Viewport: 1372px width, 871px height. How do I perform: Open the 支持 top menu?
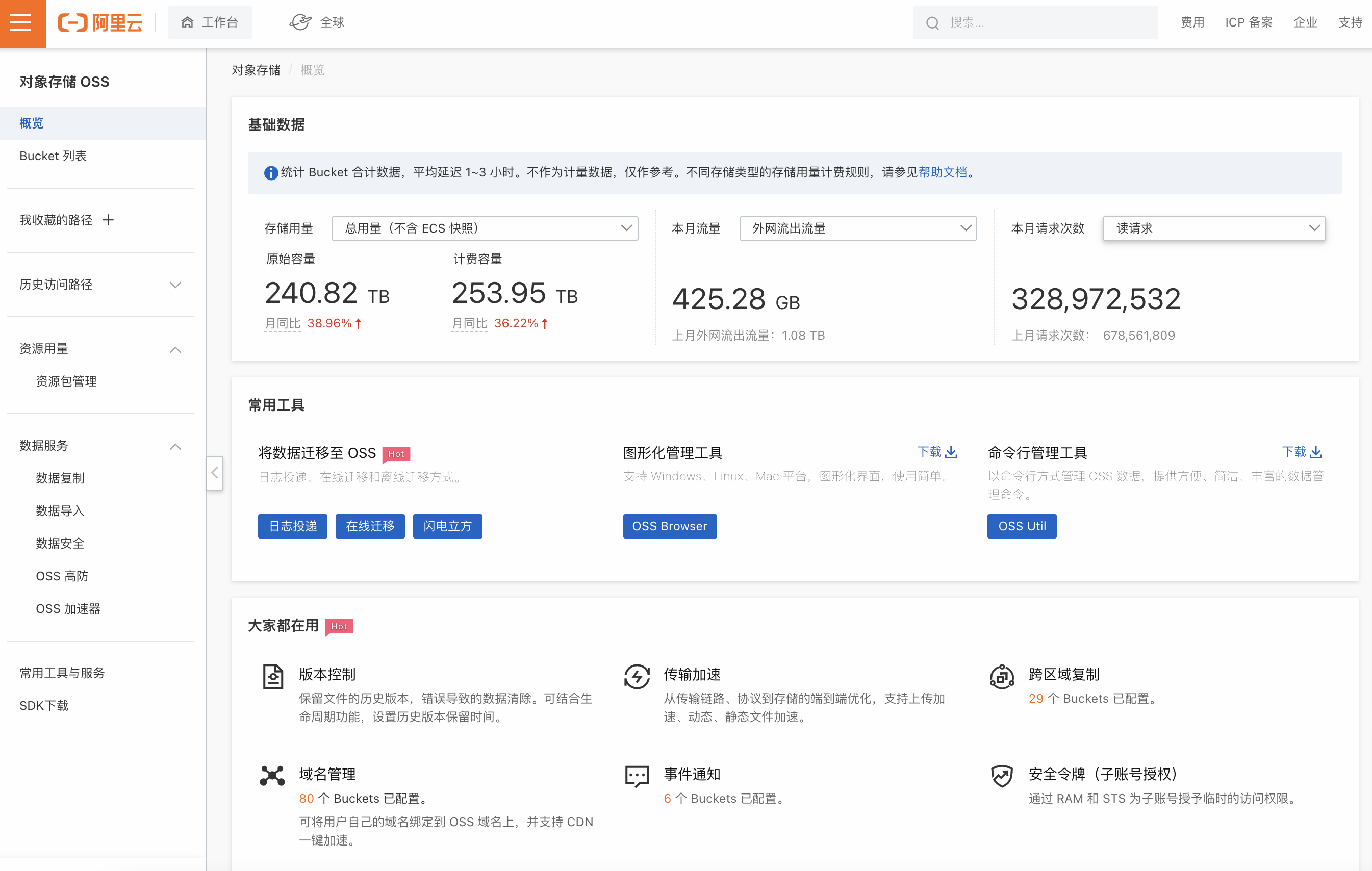(1350, 23)
